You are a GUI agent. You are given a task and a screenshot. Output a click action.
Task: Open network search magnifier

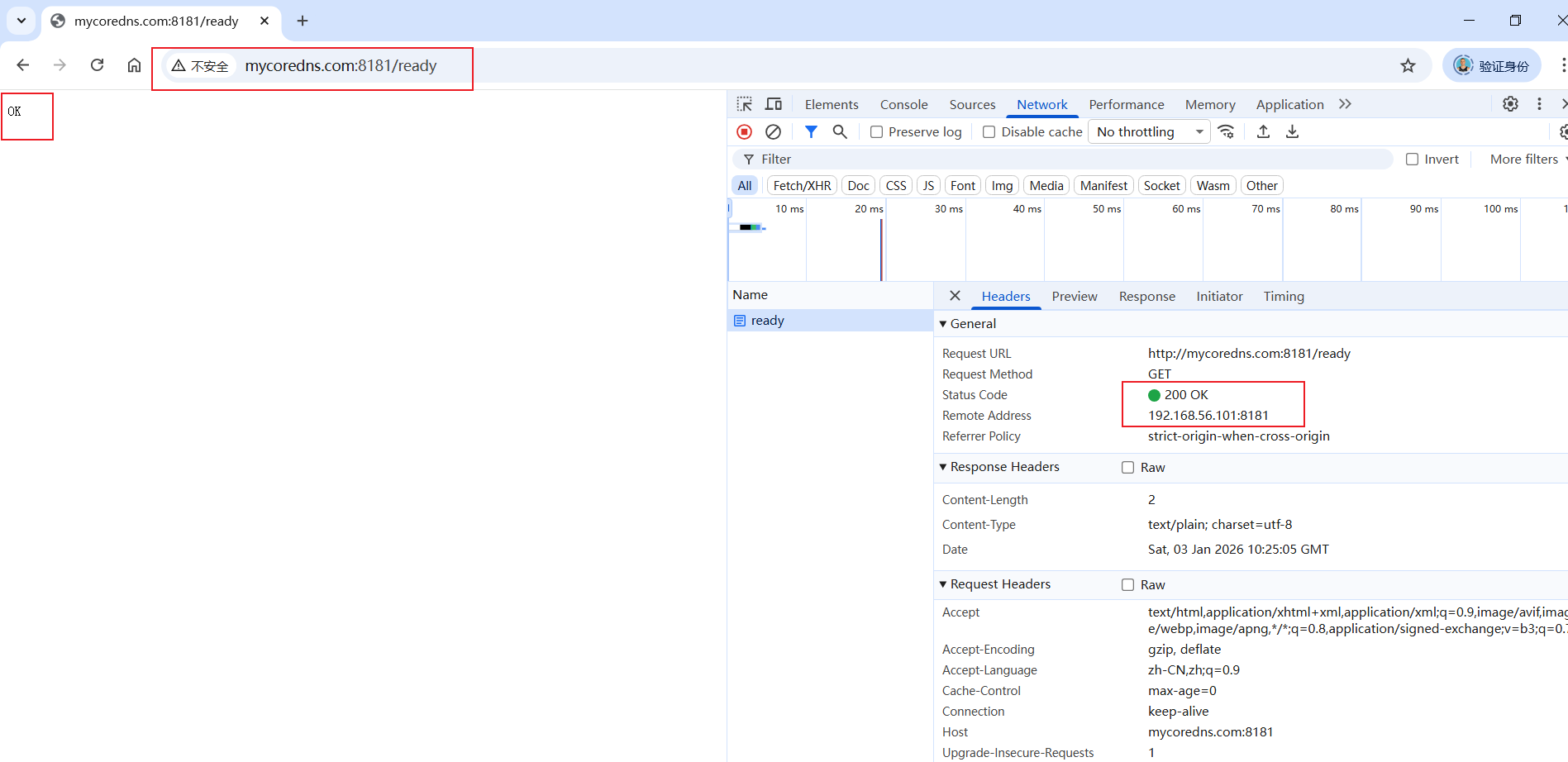pos(840,132)
